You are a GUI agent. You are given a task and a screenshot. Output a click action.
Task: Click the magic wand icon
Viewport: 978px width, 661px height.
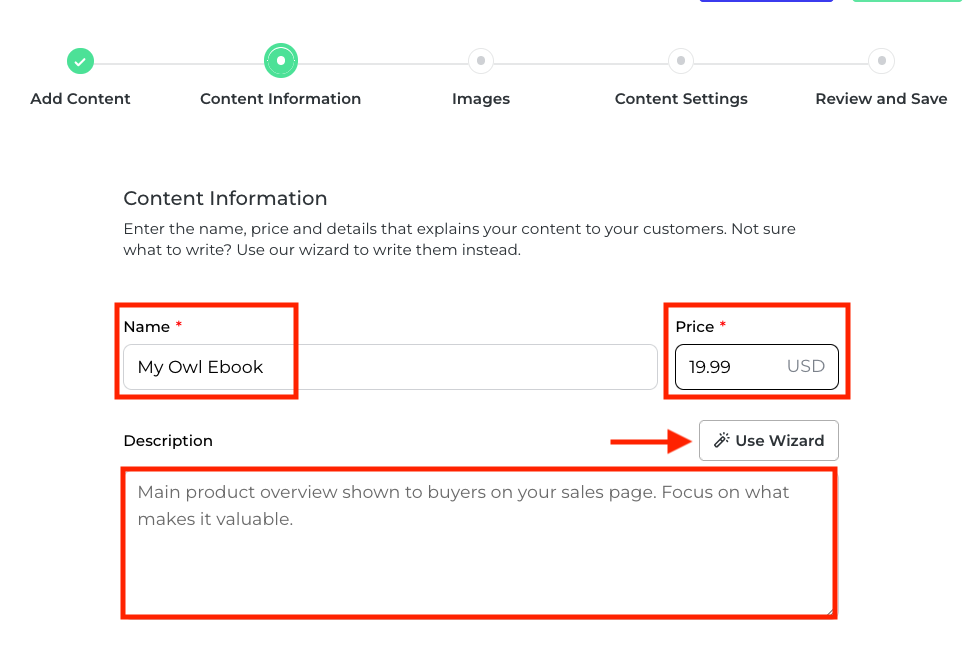721,441
